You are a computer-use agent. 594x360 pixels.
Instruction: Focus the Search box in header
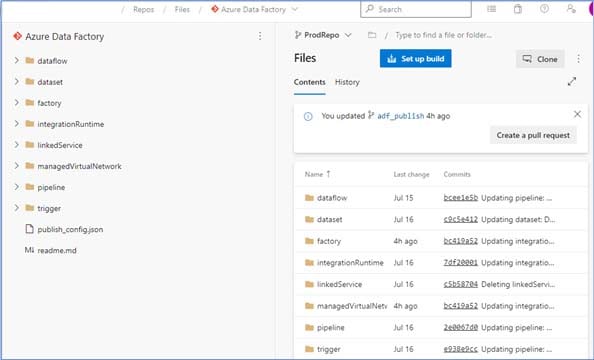coord(416,9)
